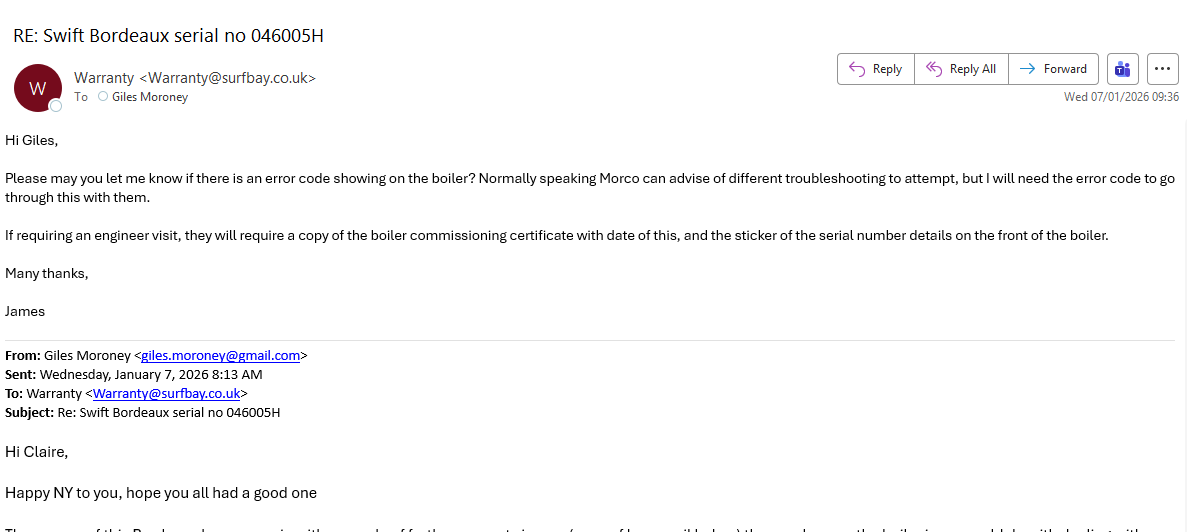Open the More actions ellipsis menu
This screenshot has width=1187, height=532.
(x=1162, y=69)
